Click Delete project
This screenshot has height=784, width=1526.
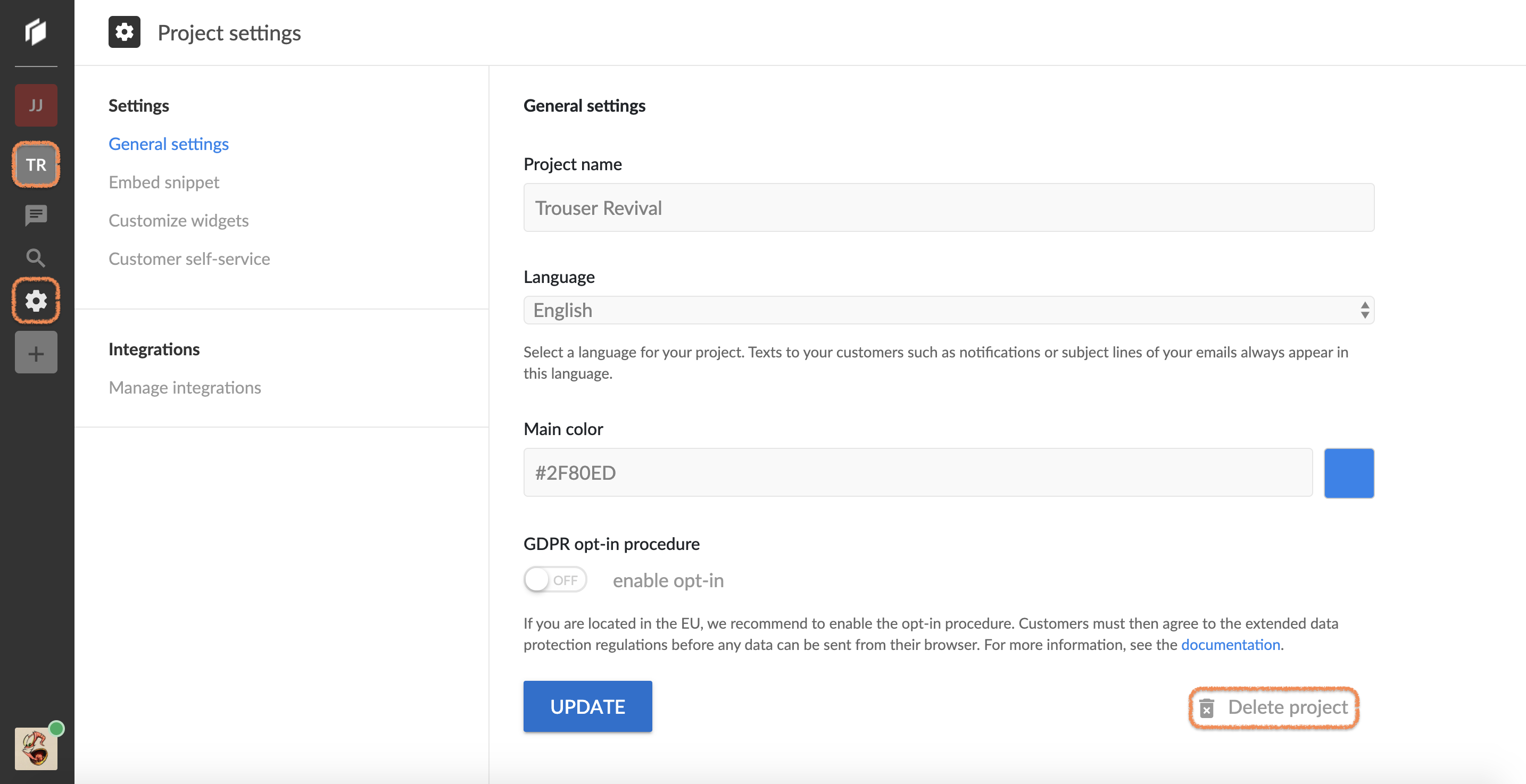point(1274,707)
